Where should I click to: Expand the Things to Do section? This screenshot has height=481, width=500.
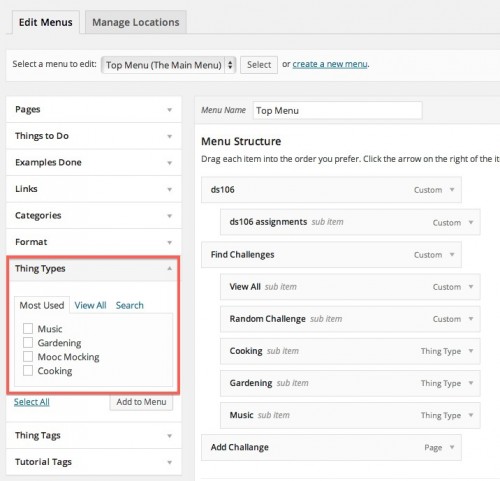tap(94, 136)
